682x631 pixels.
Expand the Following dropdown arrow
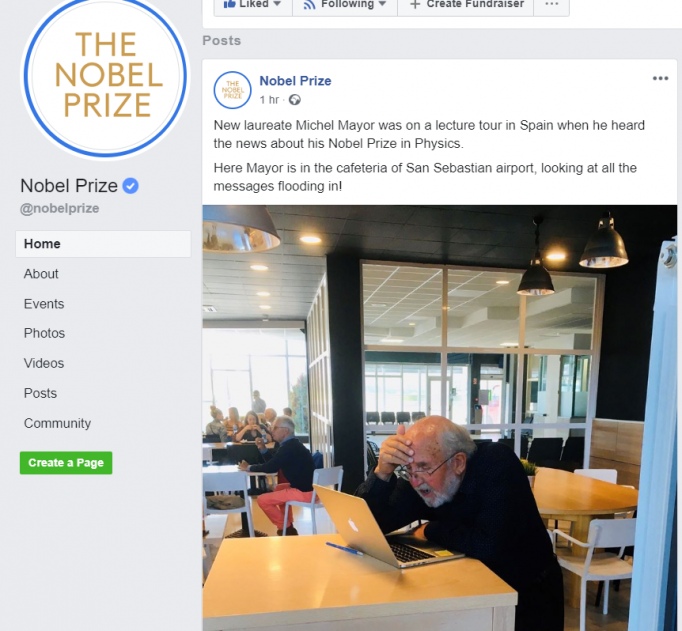[x=382, y=4]
